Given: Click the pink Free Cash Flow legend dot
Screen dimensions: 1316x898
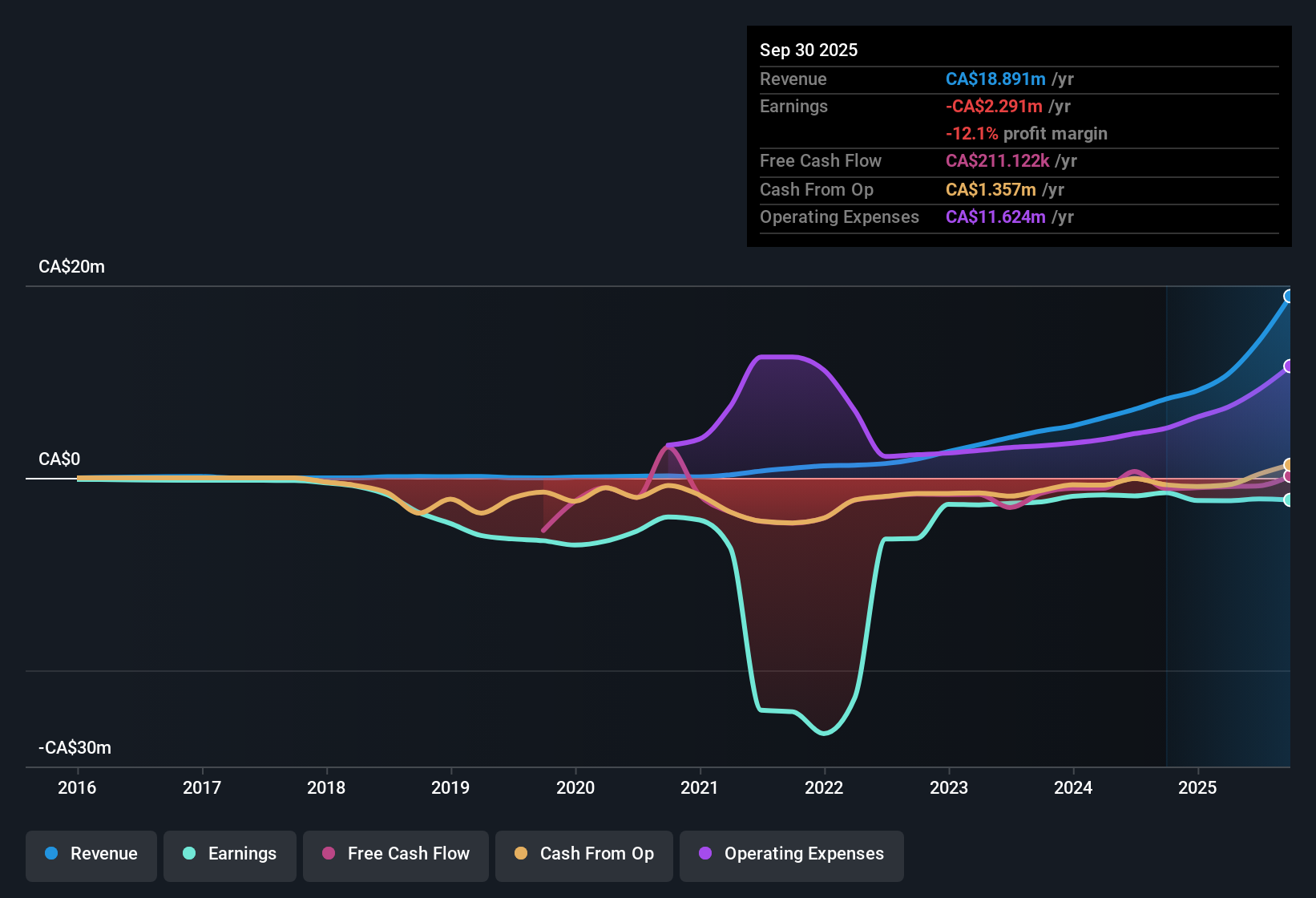Looking at the screenshot, I should 328,854.
